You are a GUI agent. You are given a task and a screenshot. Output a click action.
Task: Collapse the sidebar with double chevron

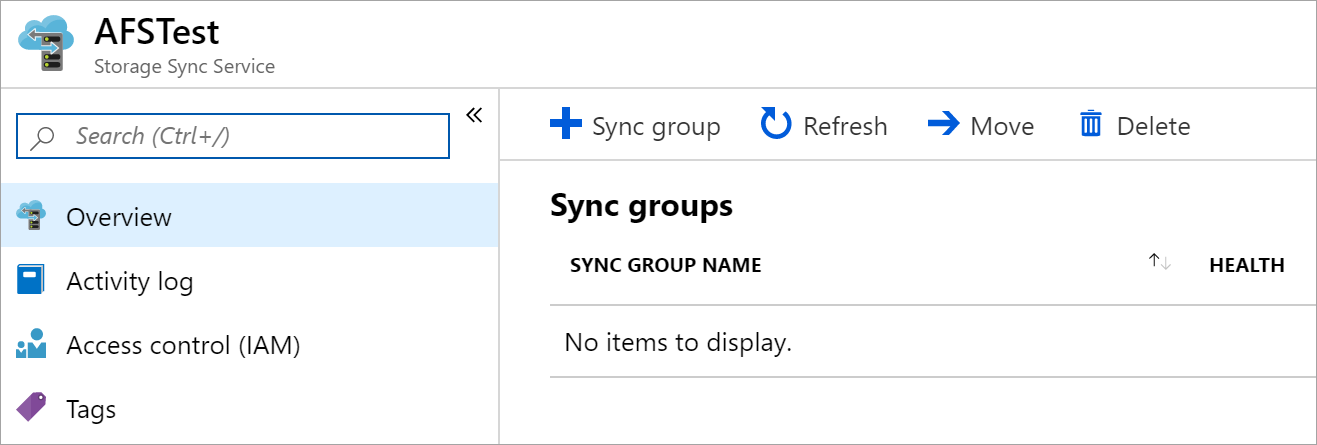475,116
